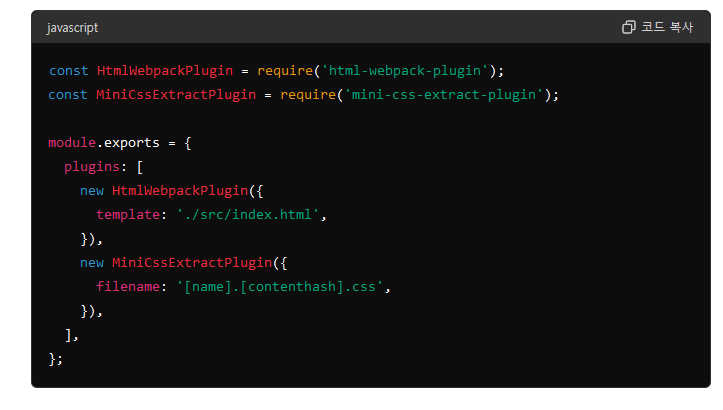Viewport: 723px width, 410px height.
Task: Click the copy icon in code header
Action: pyautogui.click(x=628, y=27)
